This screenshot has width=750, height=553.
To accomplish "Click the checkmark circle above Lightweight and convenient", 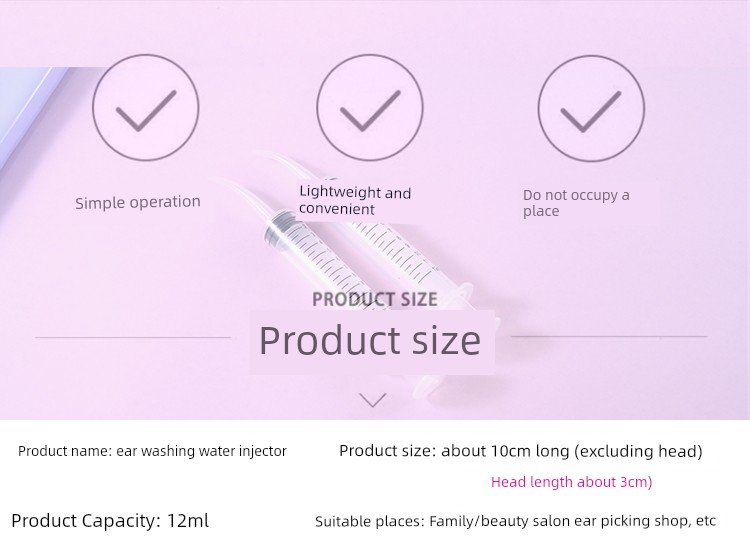I will pyautogui.click(x=370, y=107).
